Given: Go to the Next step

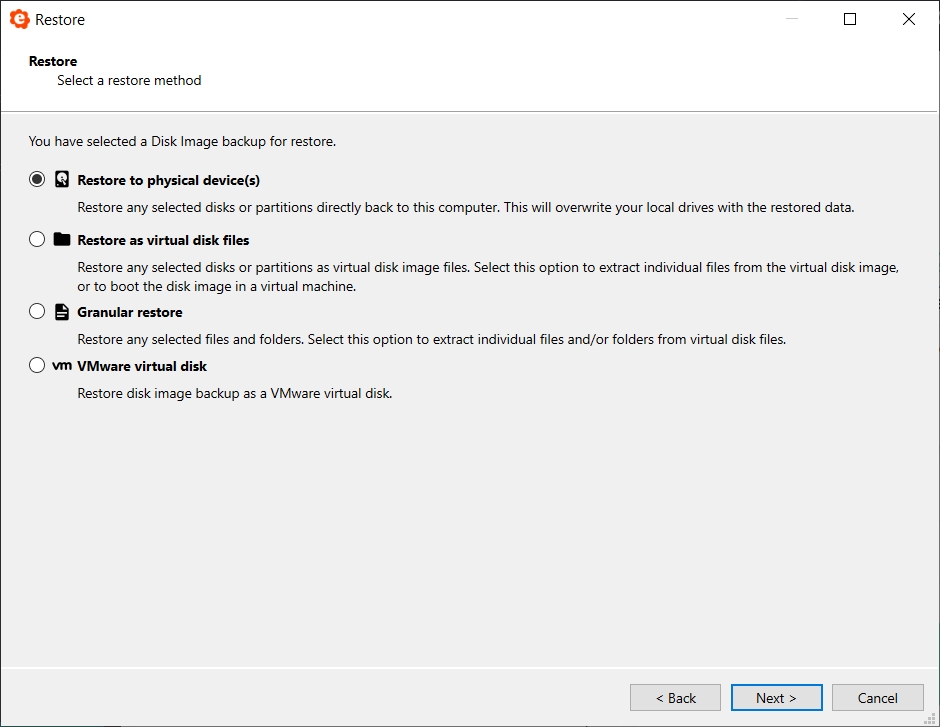Looking at the screenshot, I should tap(776, 698).
